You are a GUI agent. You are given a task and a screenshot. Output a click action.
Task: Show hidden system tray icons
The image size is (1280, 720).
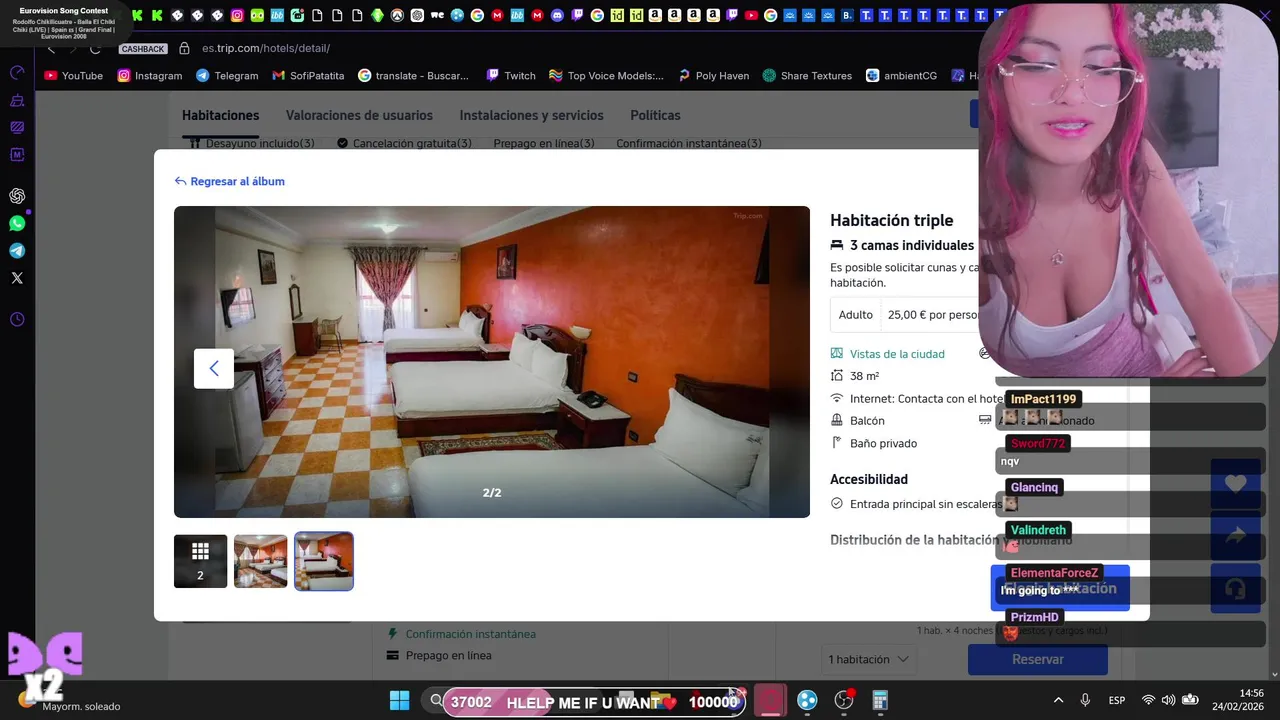pos(1056,700)
